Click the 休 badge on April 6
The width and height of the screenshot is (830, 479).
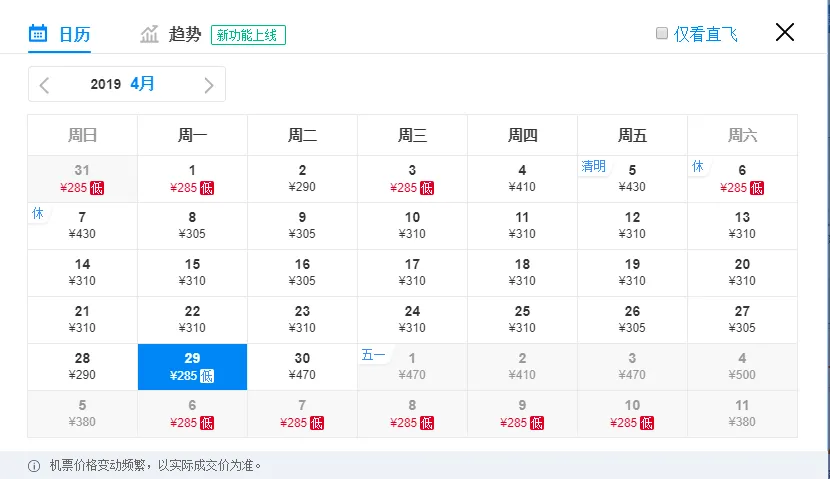click(x=698, y=166)
